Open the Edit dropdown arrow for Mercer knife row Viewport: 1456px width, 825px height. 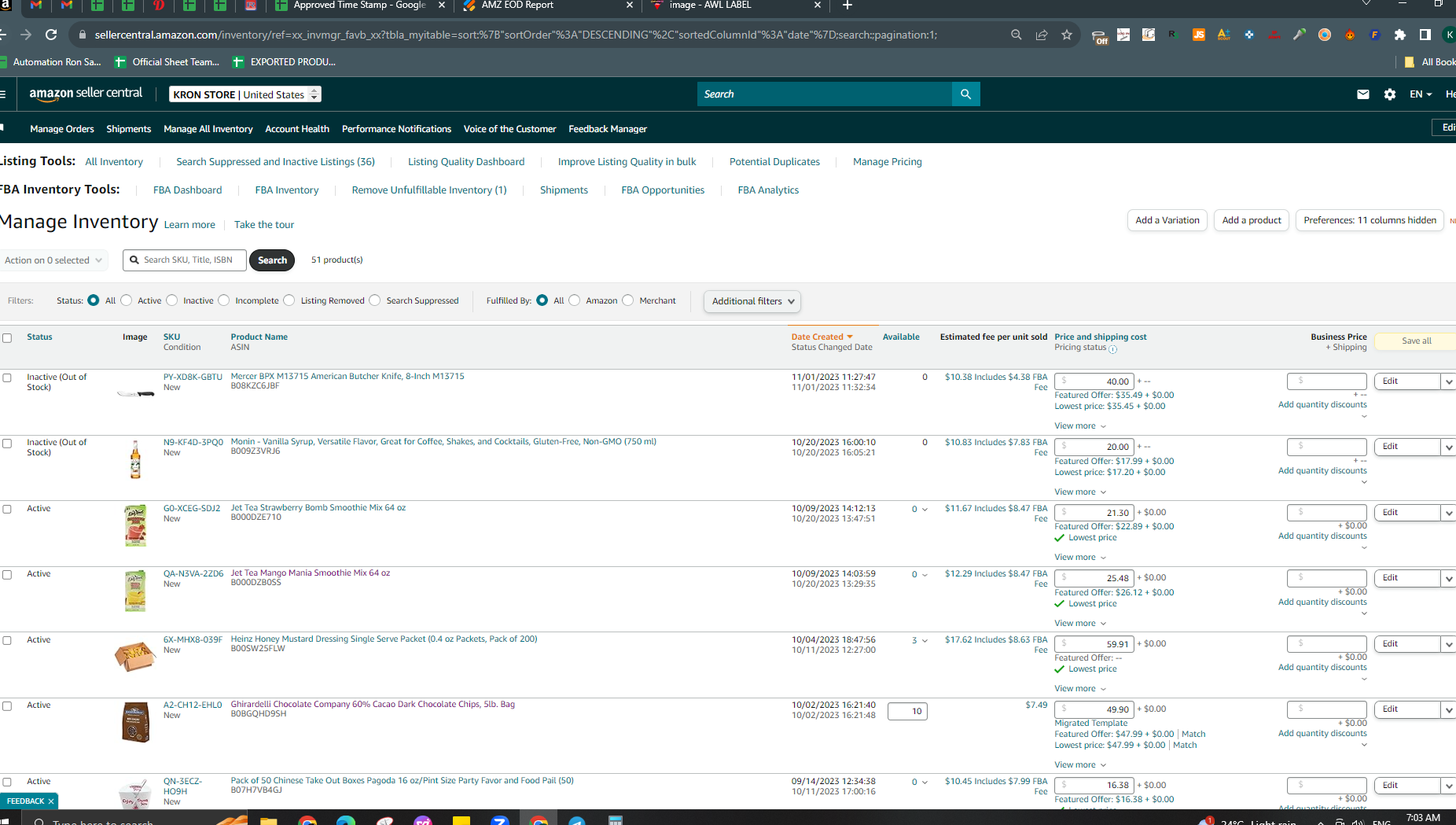click(x=1448, y=381)
